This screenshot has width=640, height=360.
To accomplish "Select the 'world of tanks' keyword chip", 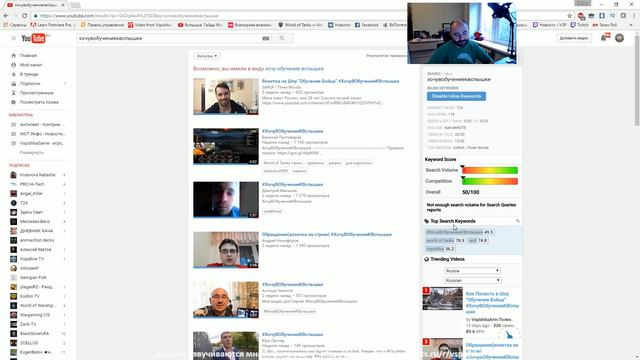I will [x=444, y=240].
